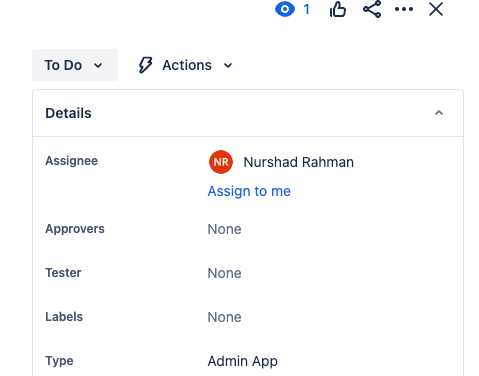This screenshot has width=479, height=376.
Task: Change the Type value Admin App
Action: [x=243, y=361]
